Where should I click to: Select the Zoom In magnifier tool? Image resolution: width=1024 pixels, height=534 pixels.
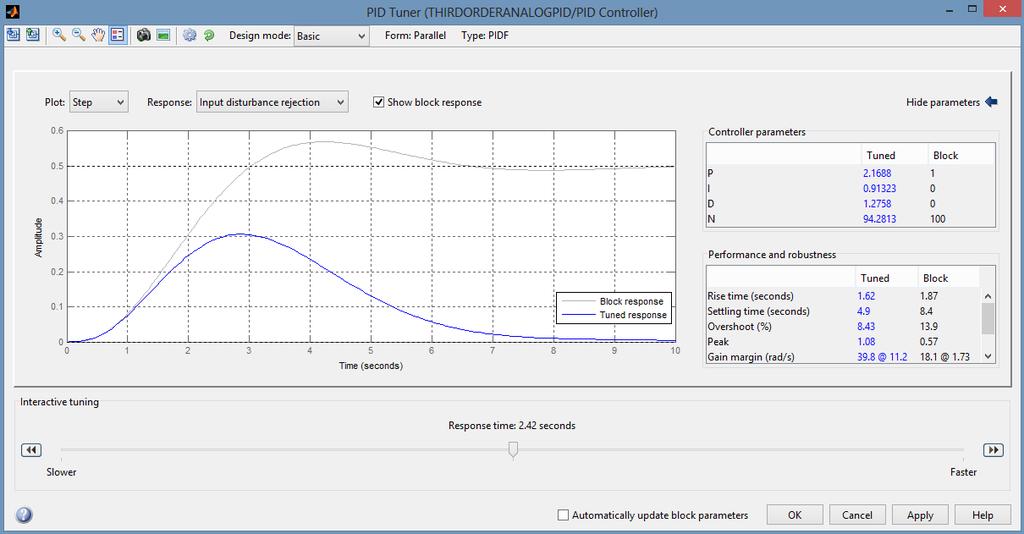(59, 35)
